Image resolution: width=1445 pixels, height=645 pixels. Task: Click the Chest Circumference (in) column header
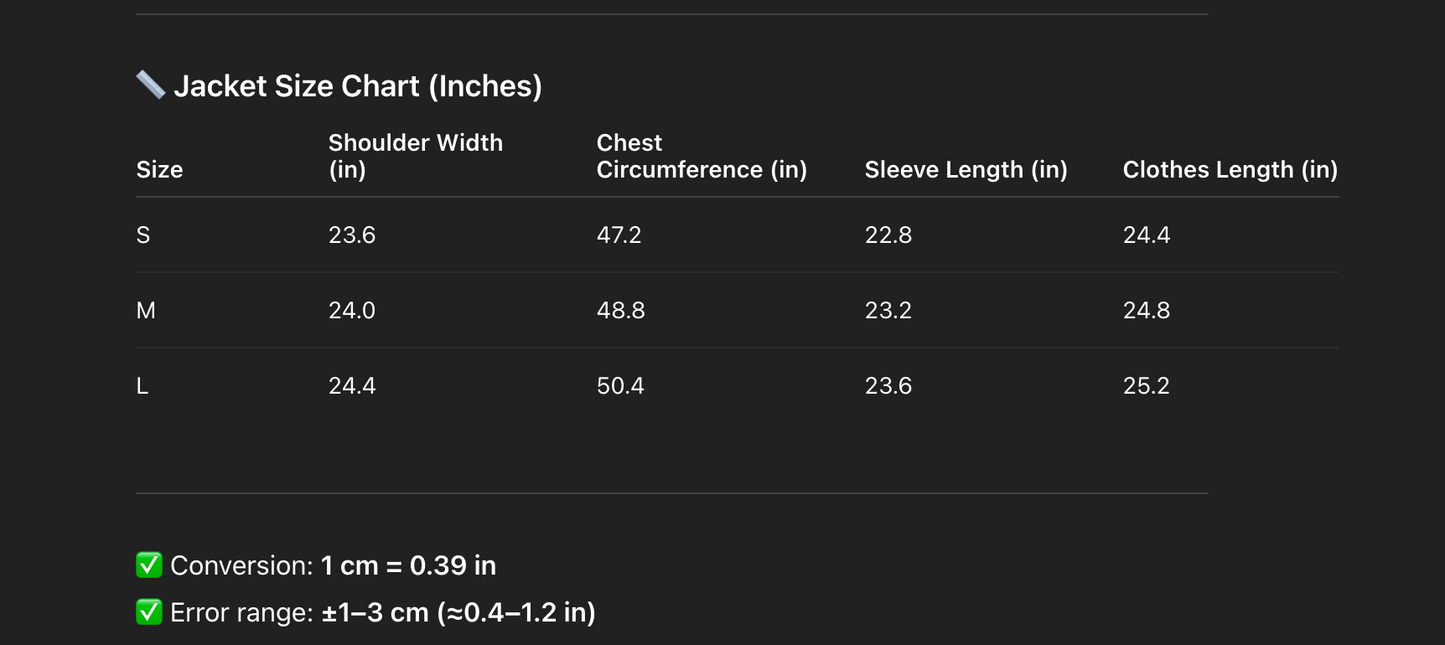click(x=701, y=156)
